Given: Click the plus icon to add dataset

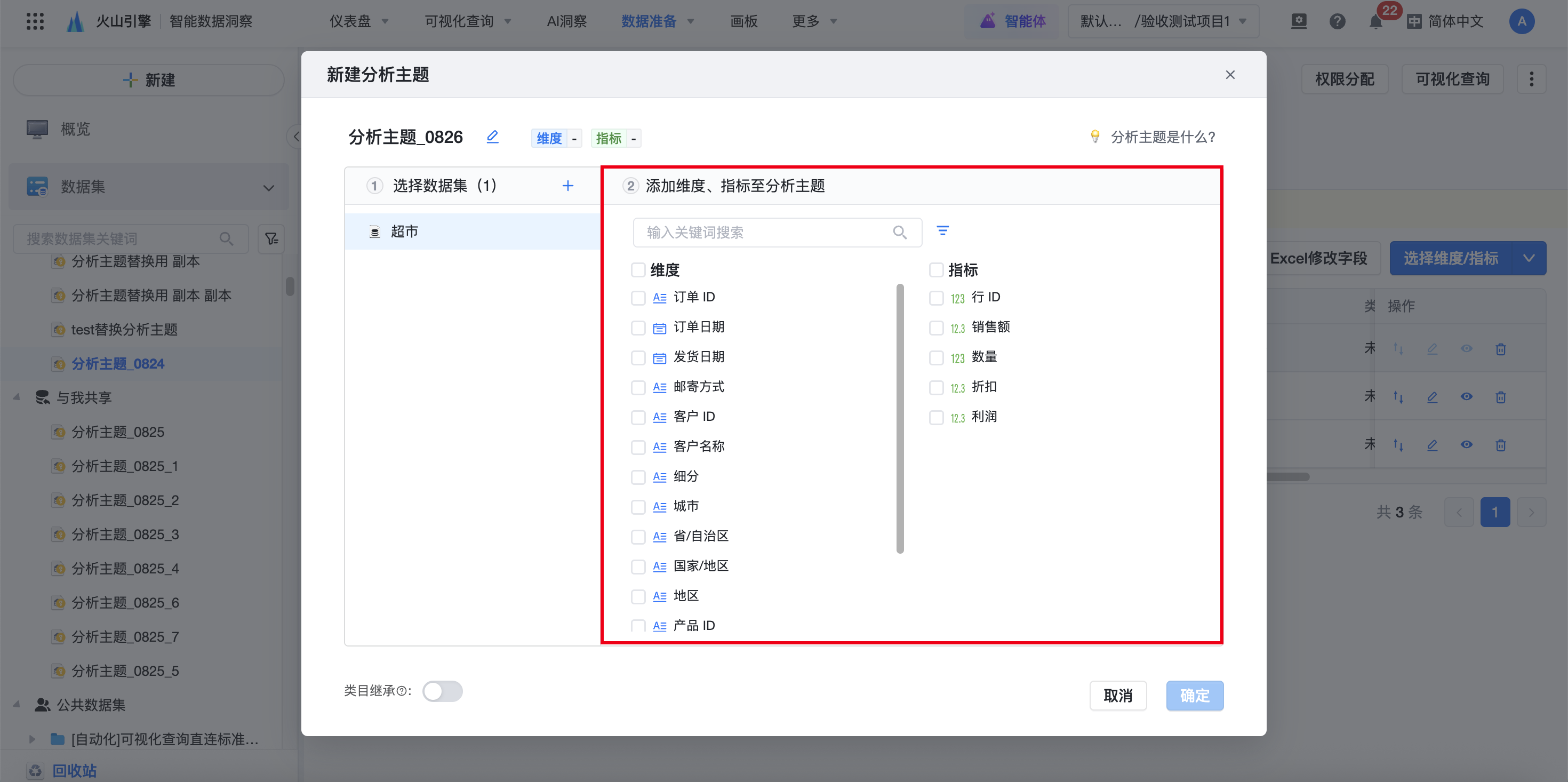Looking at the screenshot, I should pos(567,186).
